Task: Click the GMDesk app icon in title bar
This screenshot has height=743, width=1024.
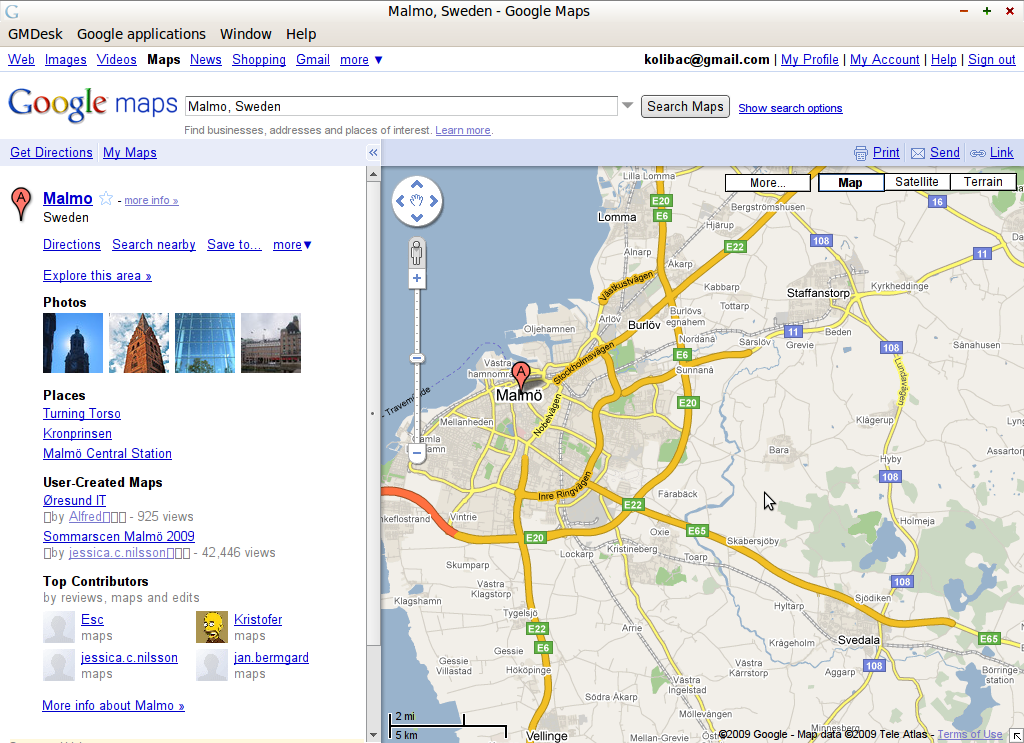Action: pos(12,11)
